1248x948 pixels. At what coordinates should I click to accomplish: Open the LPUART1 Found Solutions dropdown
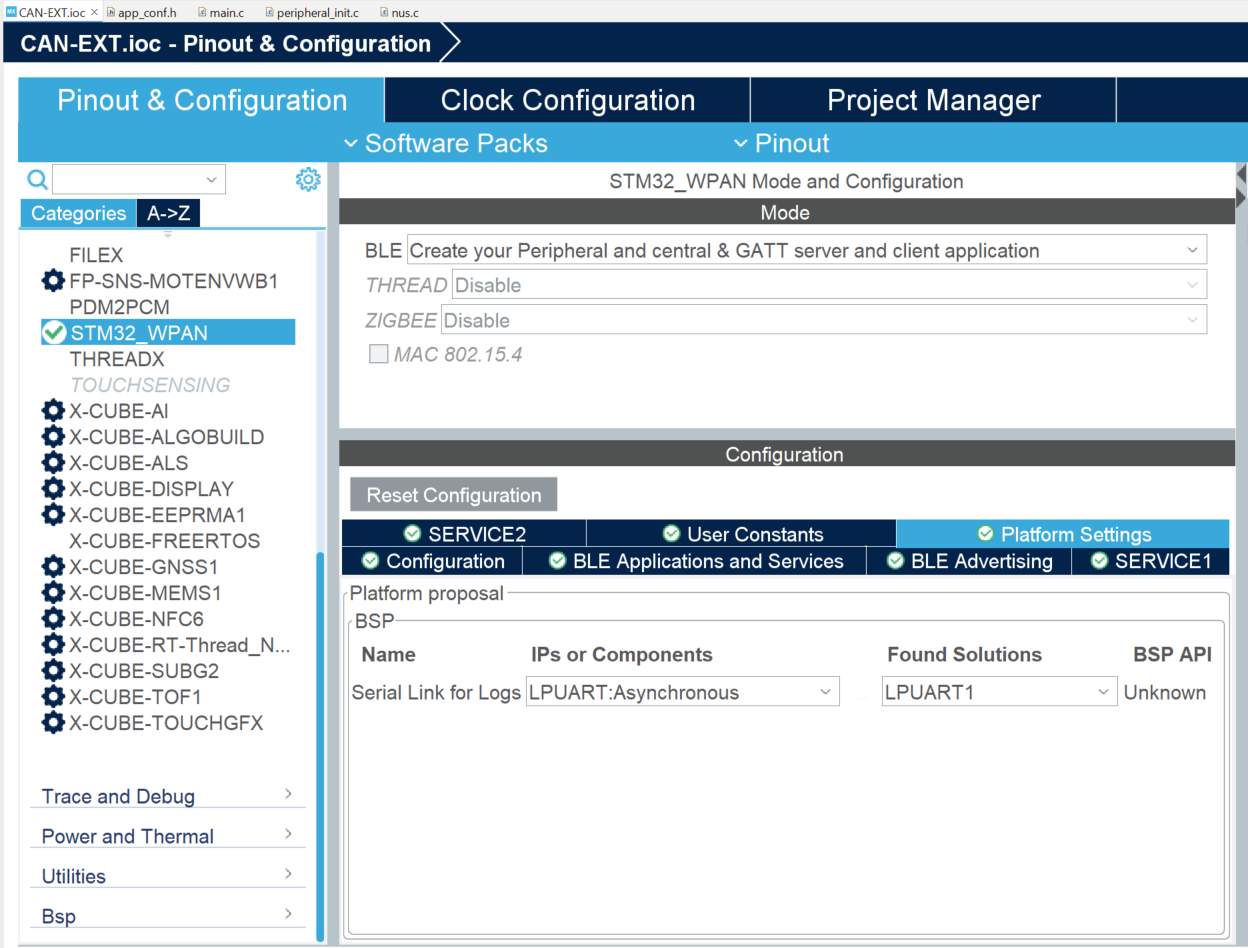(x=999, y=692)
